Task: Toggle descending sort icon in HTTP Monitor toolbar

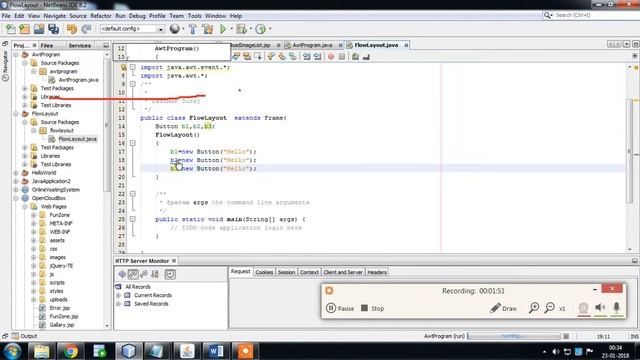Action: pos(155,274)
